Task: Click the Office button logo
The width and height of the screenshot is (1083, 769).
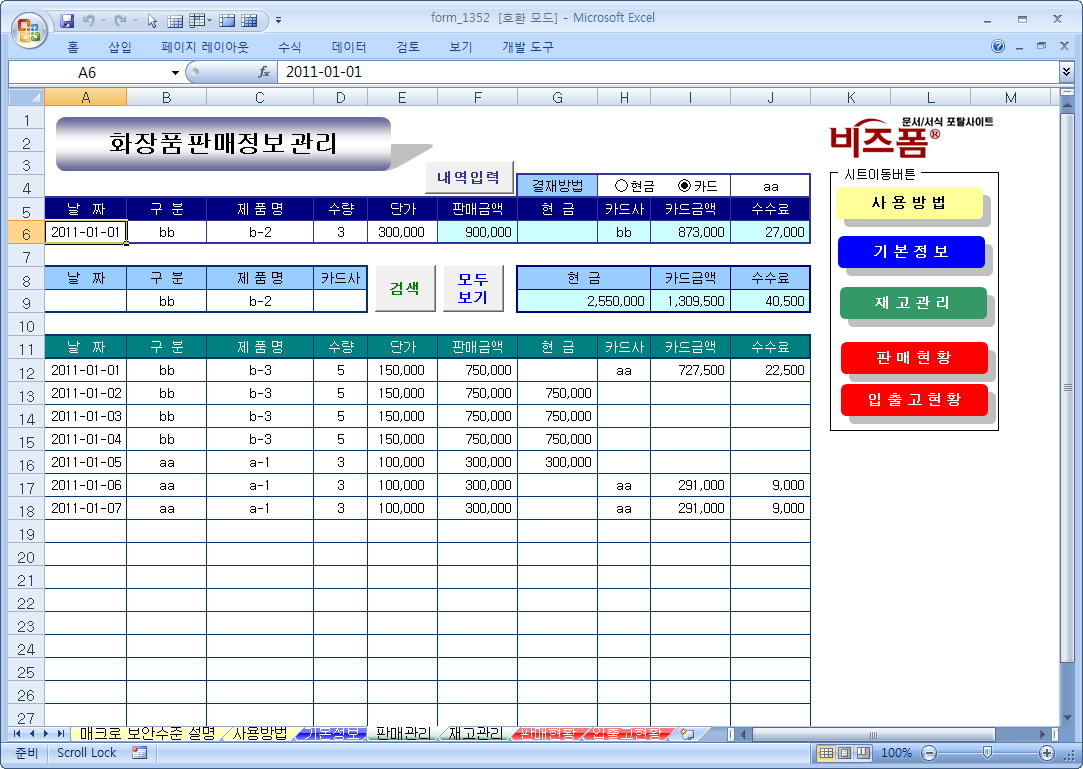Action: pos(29,27)
